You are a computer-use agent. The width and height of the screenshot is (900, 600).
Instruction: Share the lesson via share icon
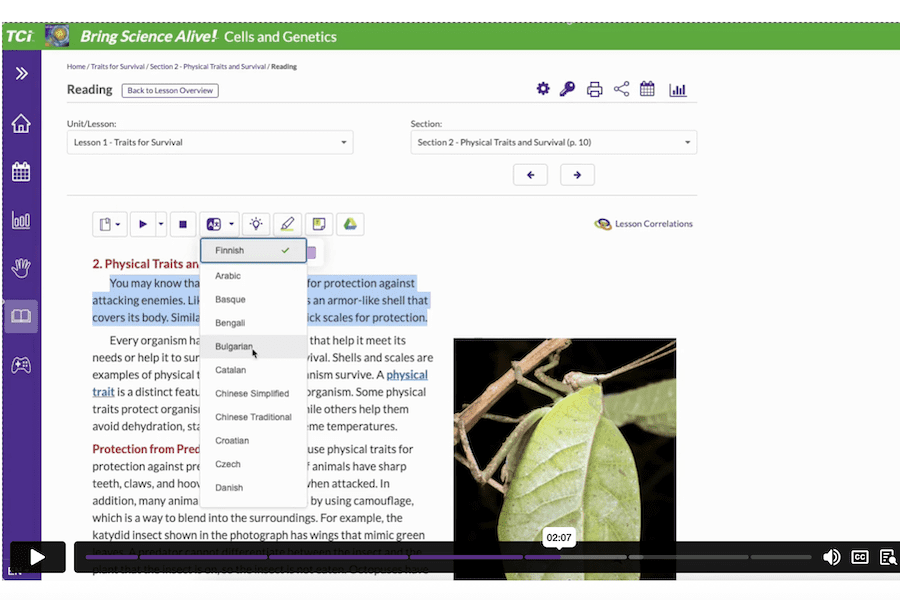tap(621, 89)
